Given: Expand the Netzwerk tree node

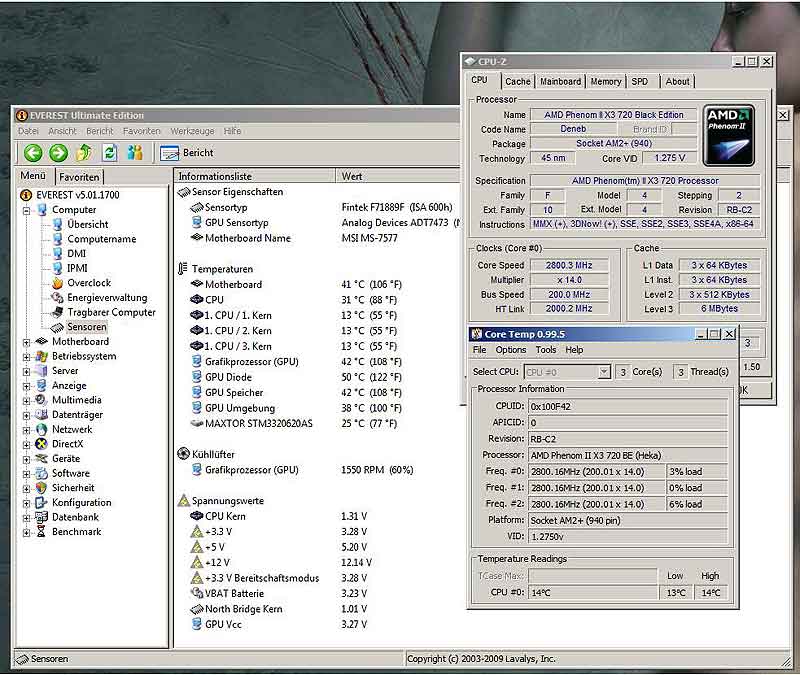Looking at the screenshot, I should (26, 430).
